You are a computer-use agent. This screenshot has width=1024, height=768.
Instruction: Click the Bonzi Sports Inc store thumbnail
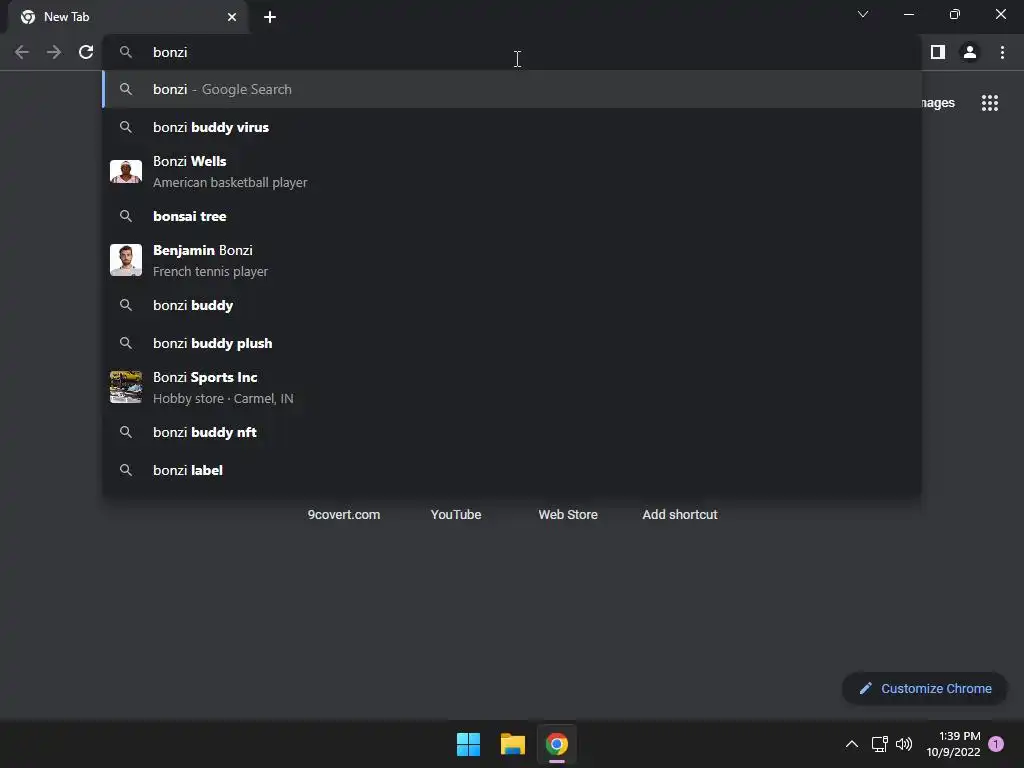click(x=126, y=387)
